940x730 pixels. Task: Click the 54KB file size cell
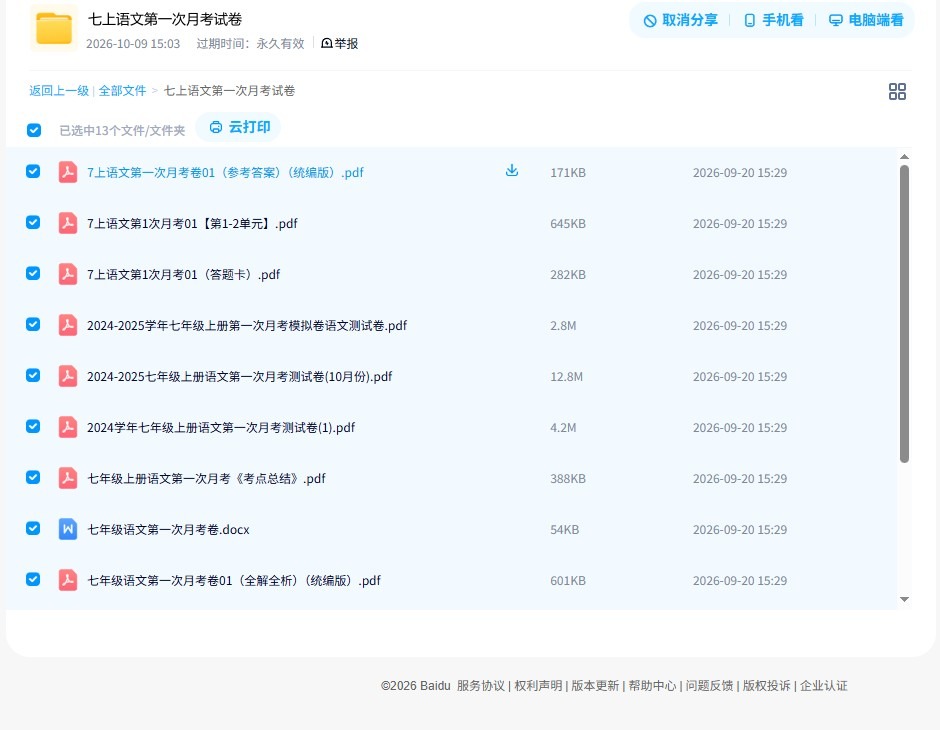(x=565, y=529)
